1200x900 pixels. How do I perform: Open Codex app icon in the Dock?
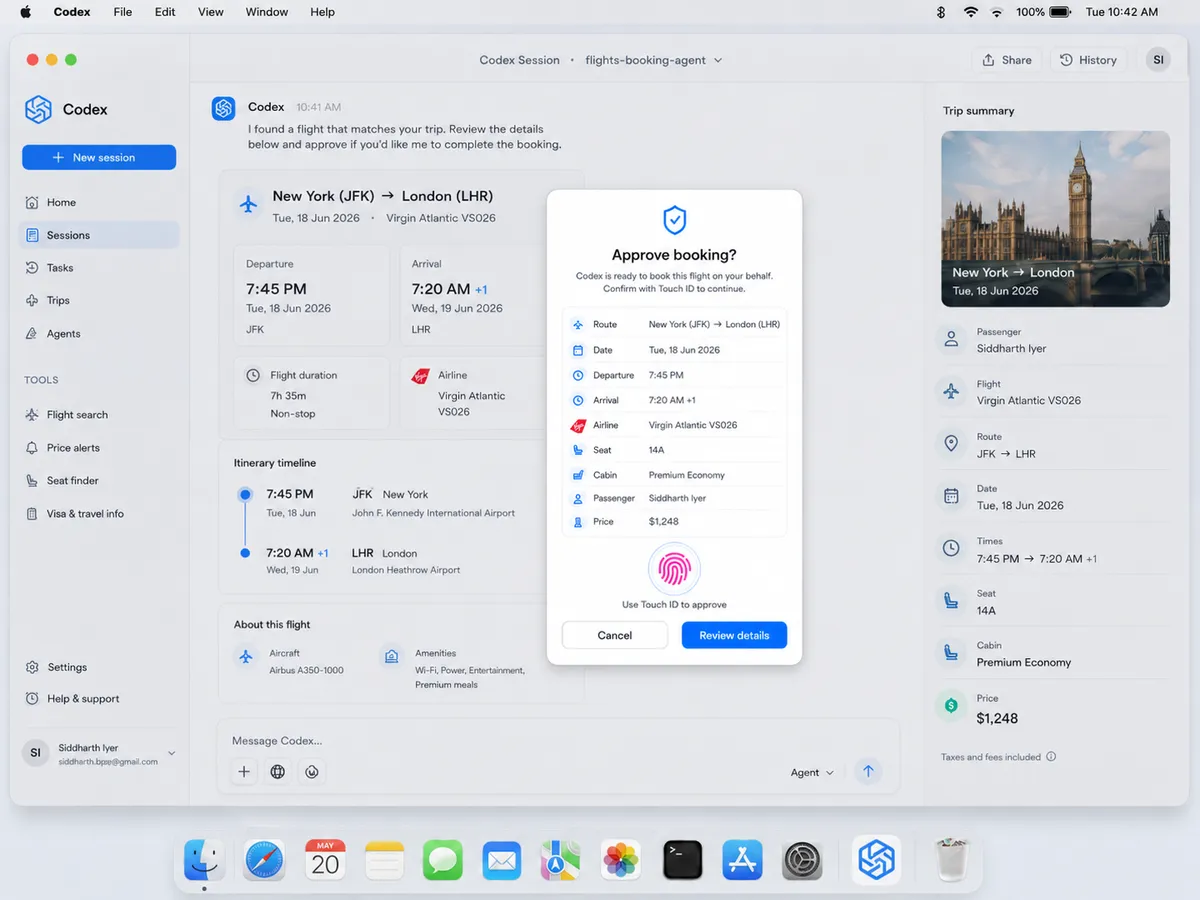877,860
